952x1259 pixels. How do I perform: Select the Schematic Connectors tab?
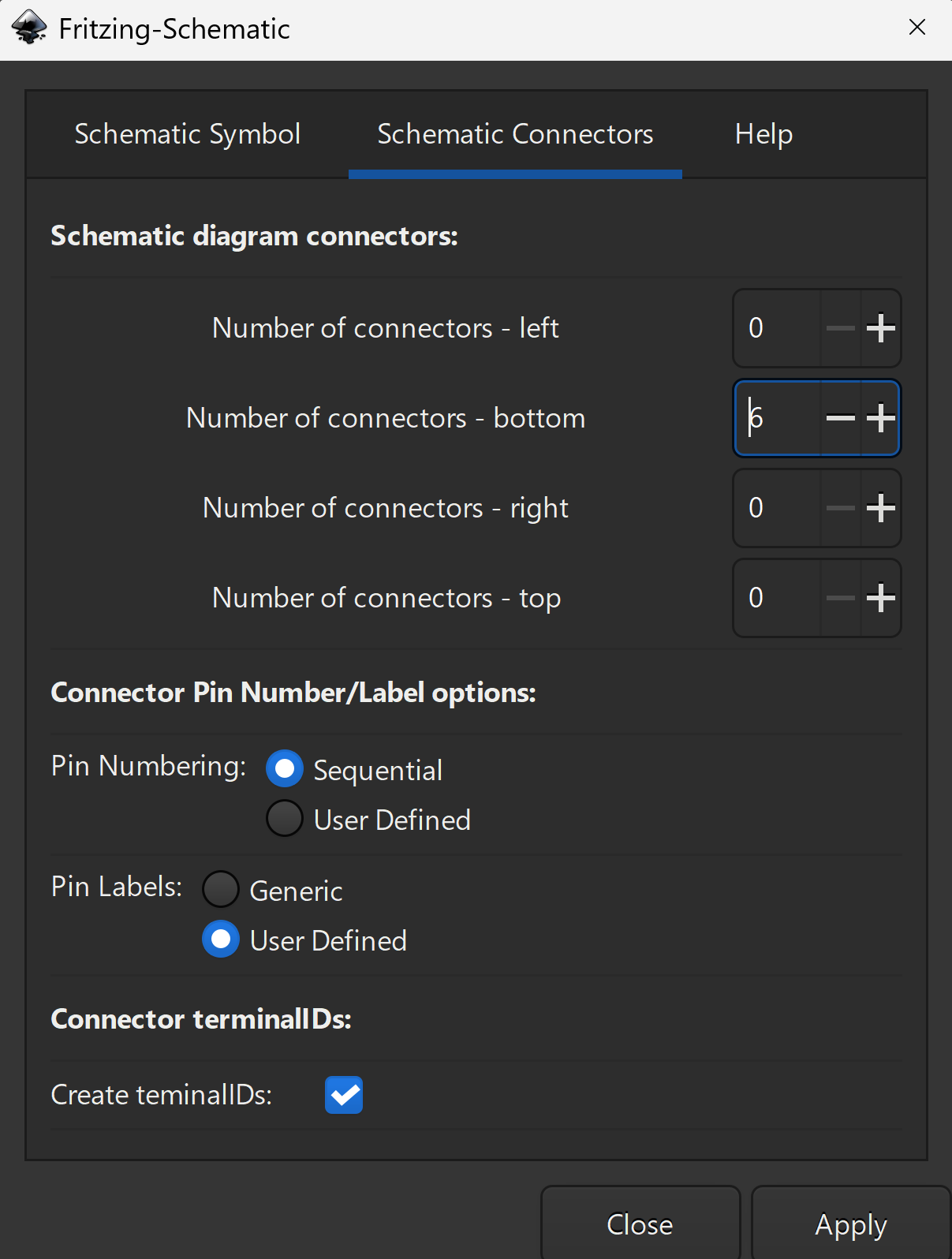pos(515,134)
